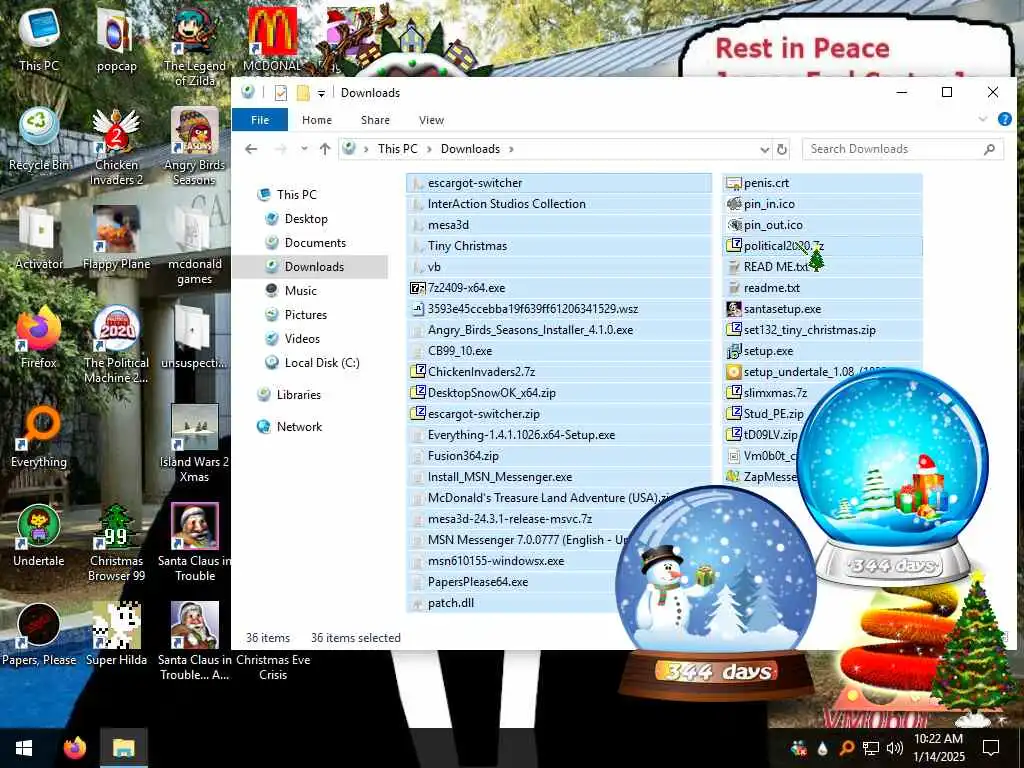The image size is (1024, 768).
Task: Expand the This PC breadcrumb chevron
Action: (x=429, y=149)
